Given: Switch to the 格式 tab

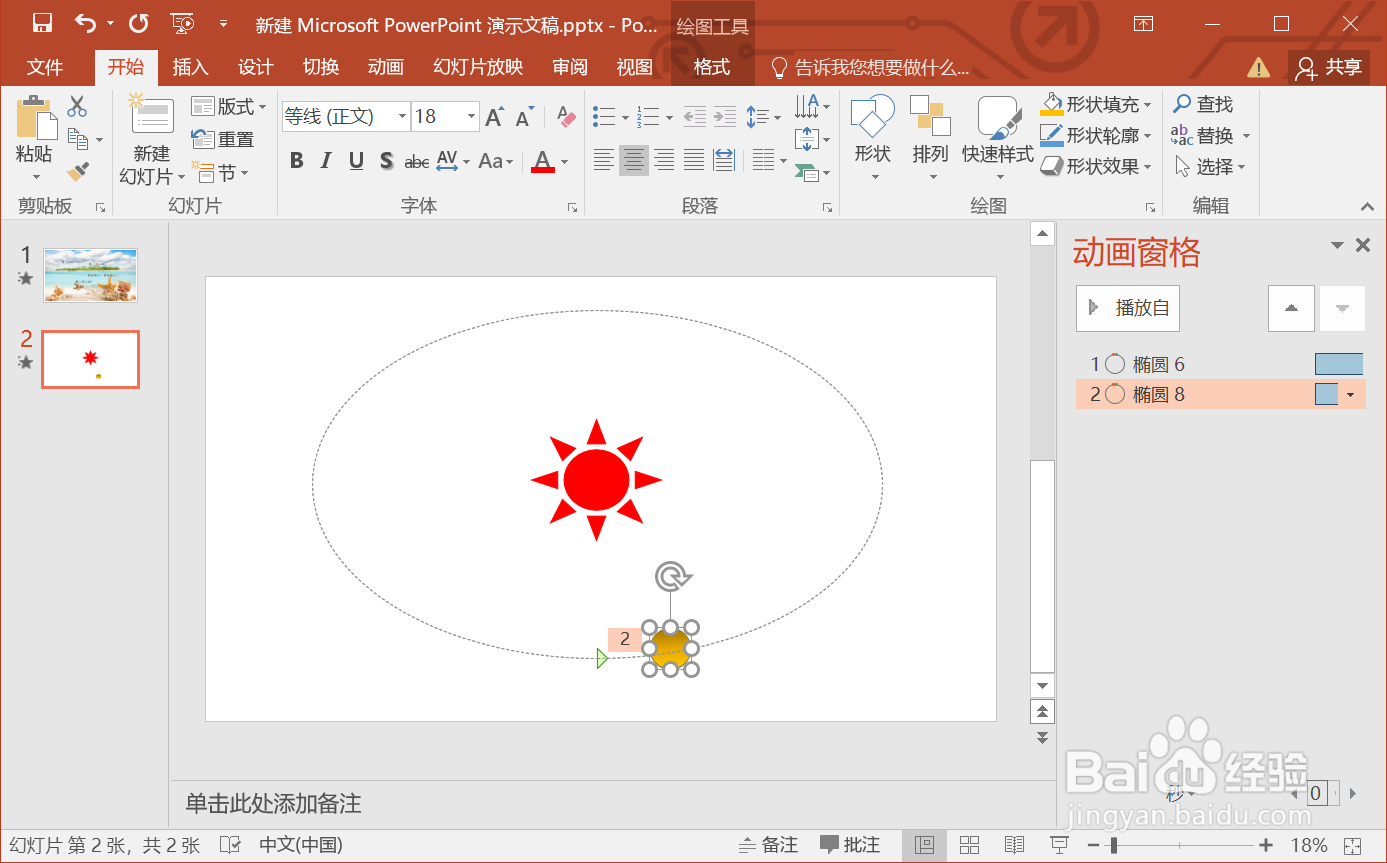Looking at the screenshot, I should point(712,67).
